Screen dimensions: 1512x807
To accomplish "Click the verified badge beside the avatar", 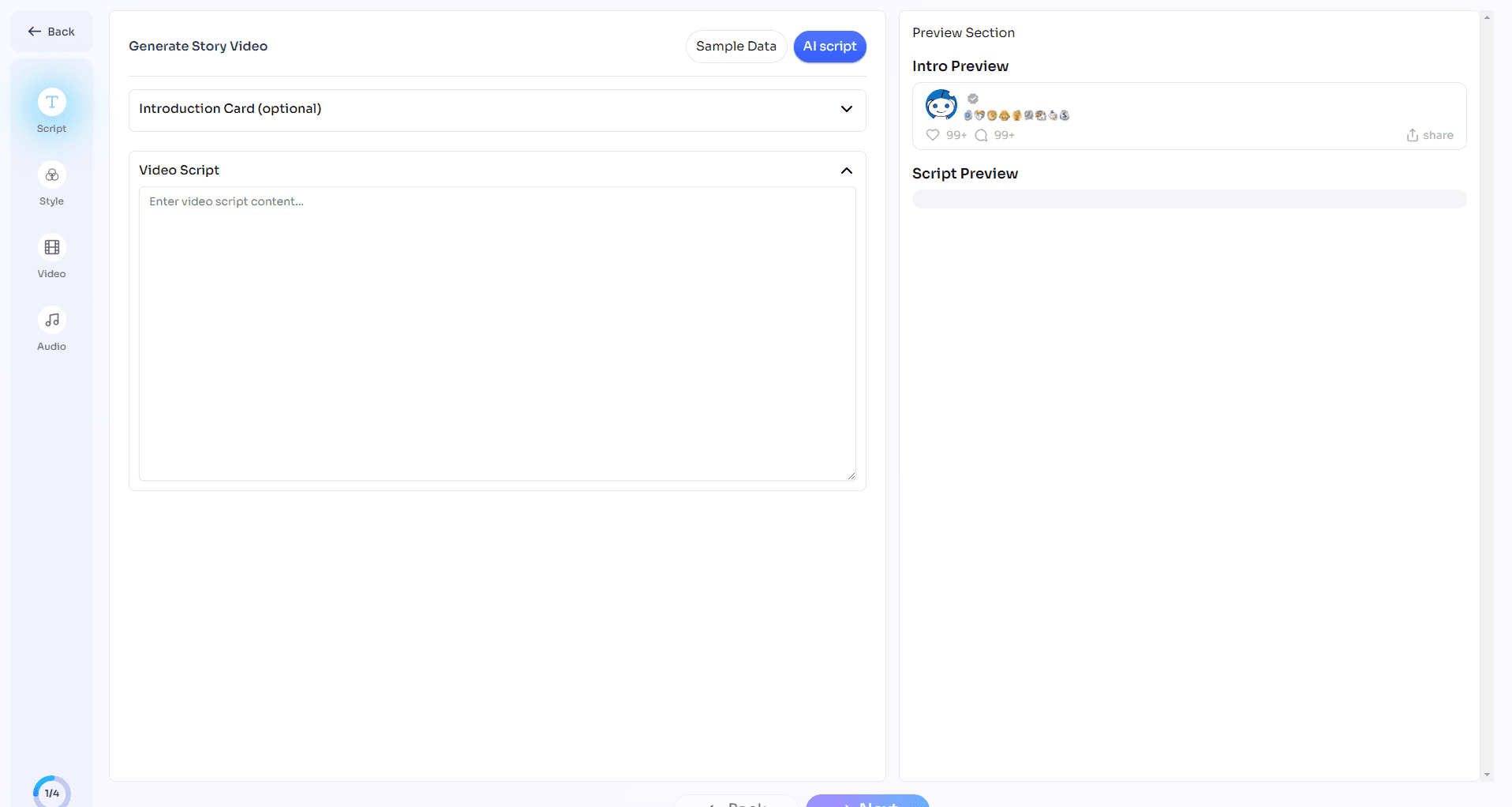I will [x=973, y=99].
